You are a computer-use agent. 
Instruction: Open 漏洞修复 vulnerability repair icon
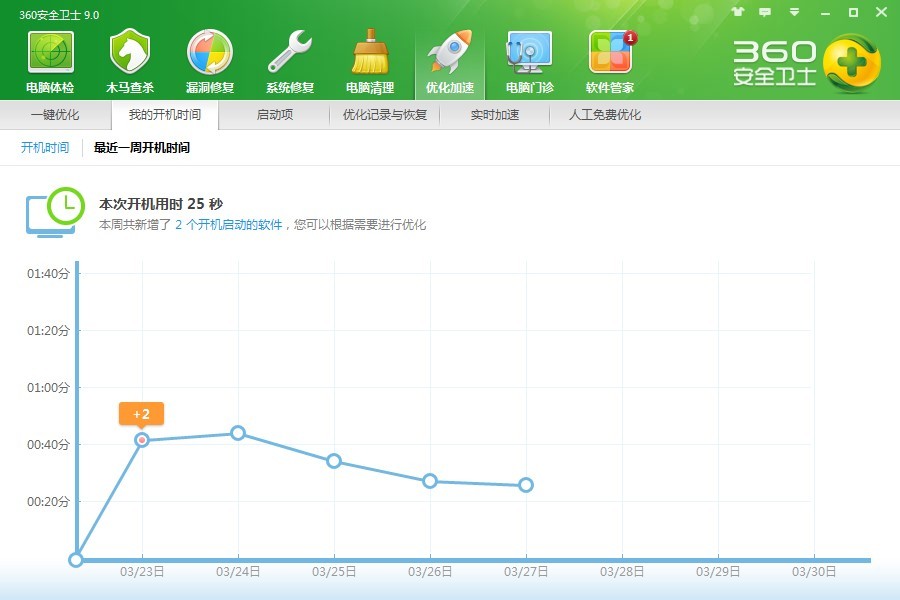coord(210,52)
